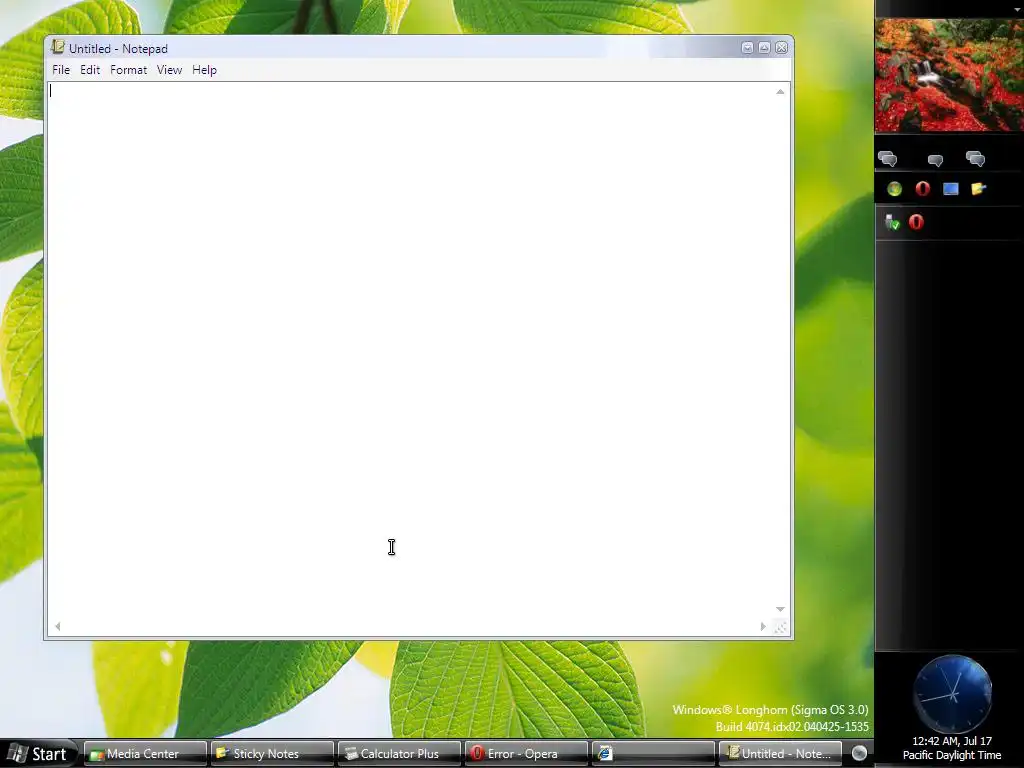The height and width of the screenshot is (768, 1024).
Task: Click the slideshow picture in the sidebar
Action: (949, 75)
